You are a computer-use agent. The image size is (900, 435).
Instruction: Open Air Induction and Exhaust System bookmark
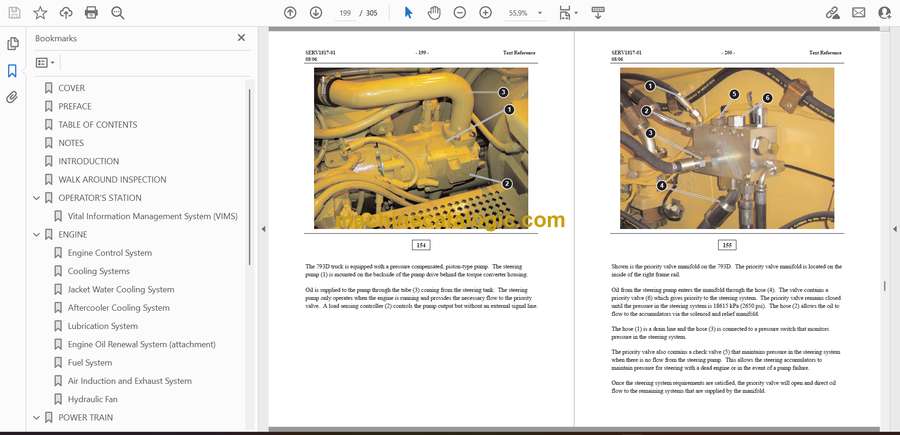pyautogui.click(x=130, y=381)
